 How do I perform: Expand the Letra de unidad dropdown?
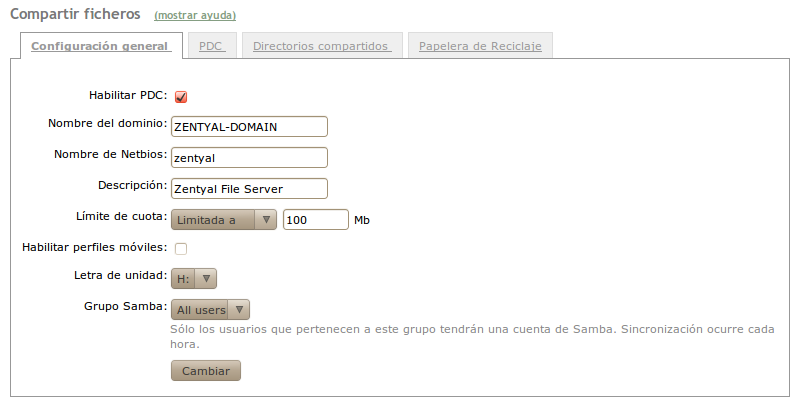pyautogui.click(x=194, y=279)
